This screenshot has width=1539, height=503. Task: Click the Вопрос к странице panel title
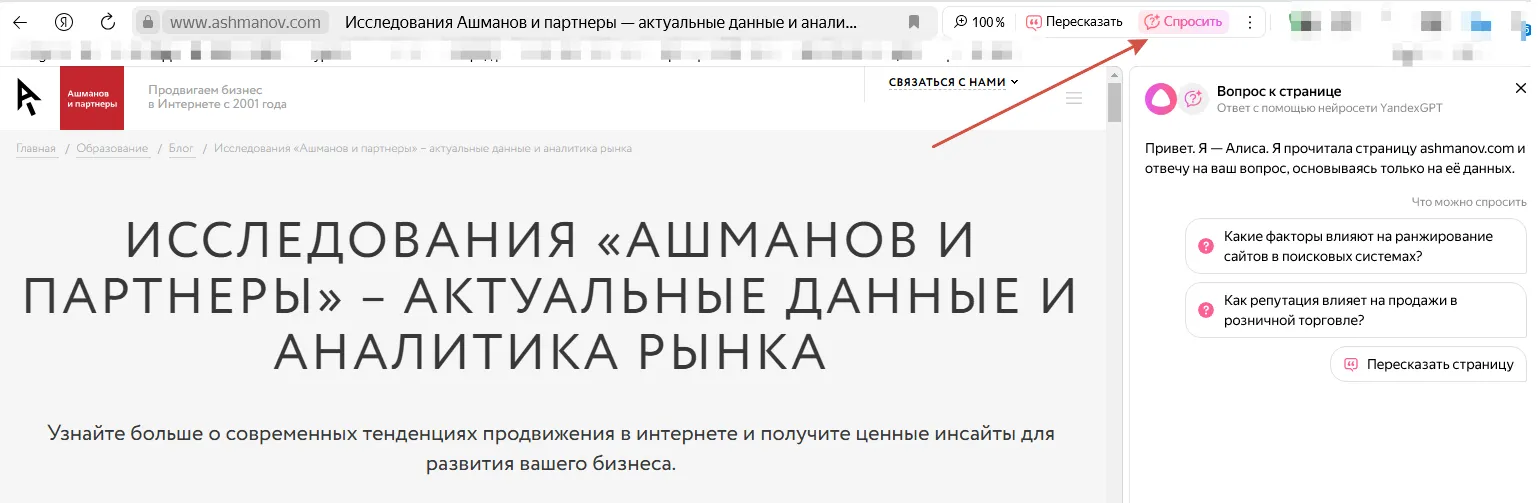tap(1279, 91)
